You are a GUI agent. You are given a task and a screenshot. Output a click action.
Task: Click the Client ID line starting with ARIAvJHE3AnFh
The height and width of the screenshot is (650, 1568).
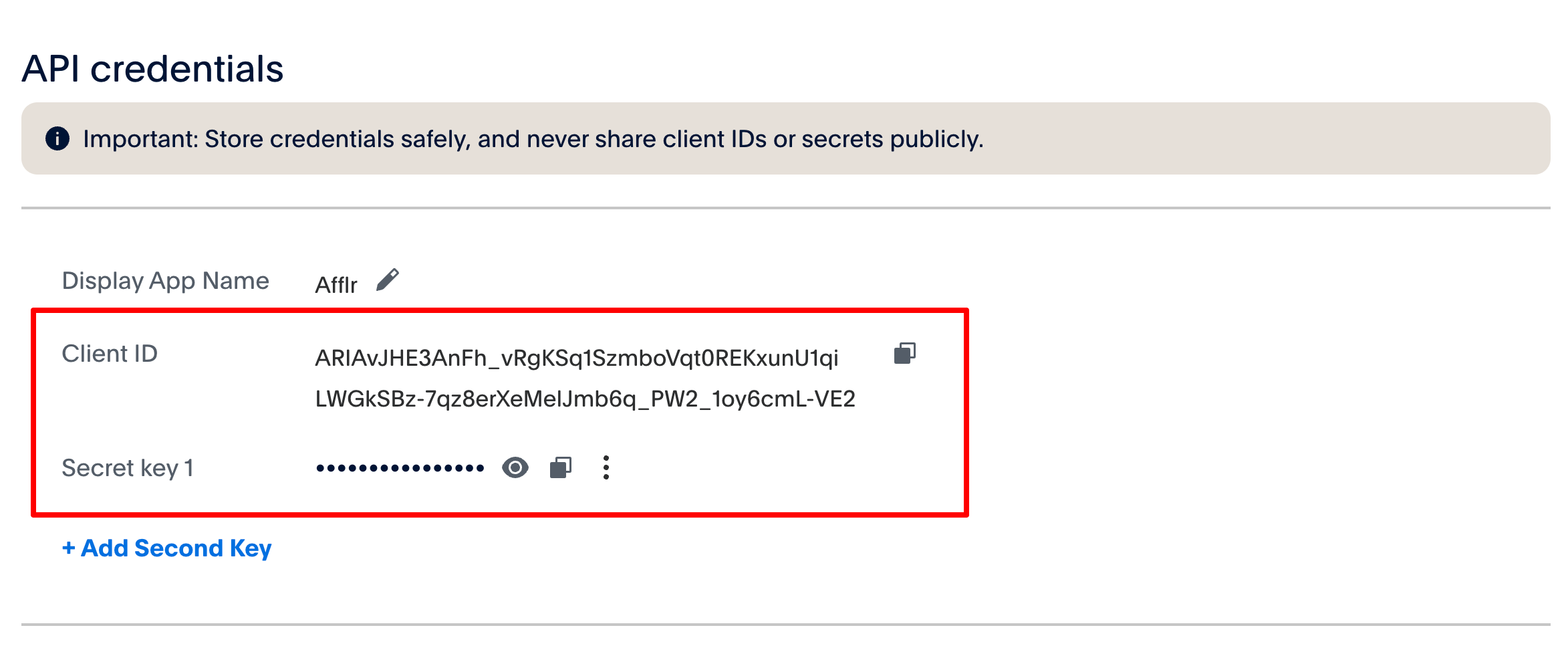click(x=576, y=358)
